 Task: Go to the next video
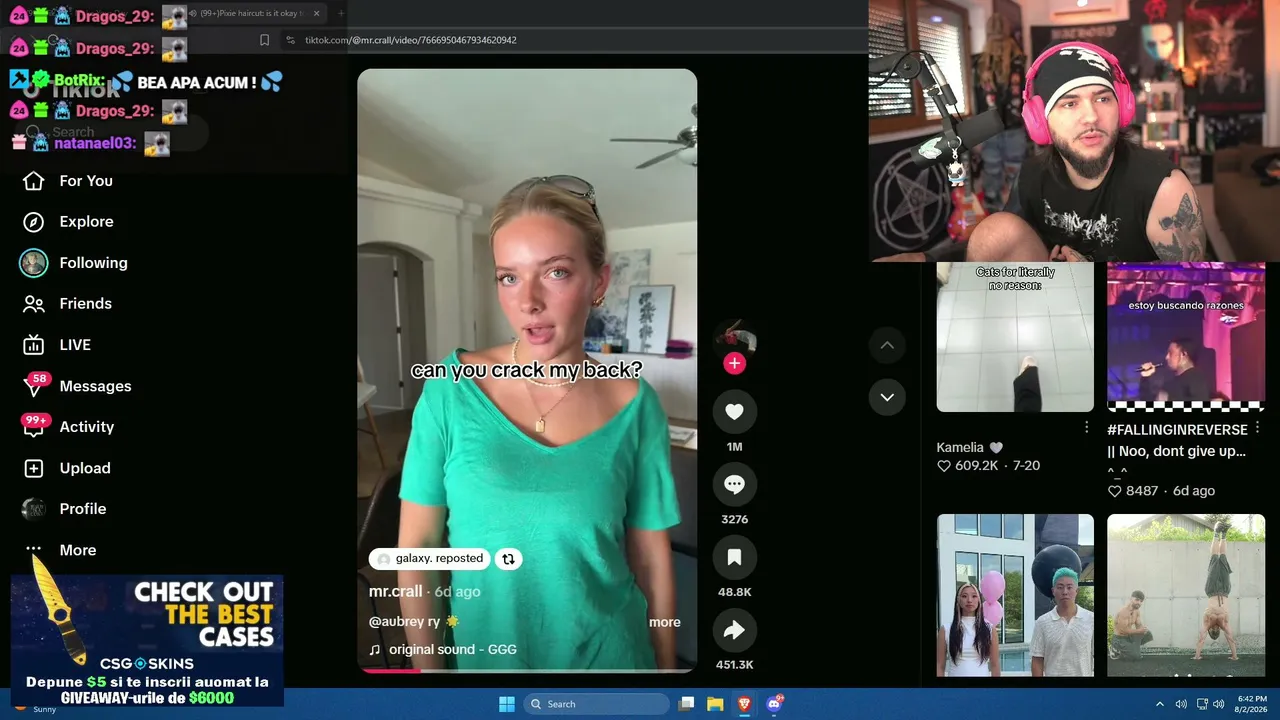[x=887, y=397]
